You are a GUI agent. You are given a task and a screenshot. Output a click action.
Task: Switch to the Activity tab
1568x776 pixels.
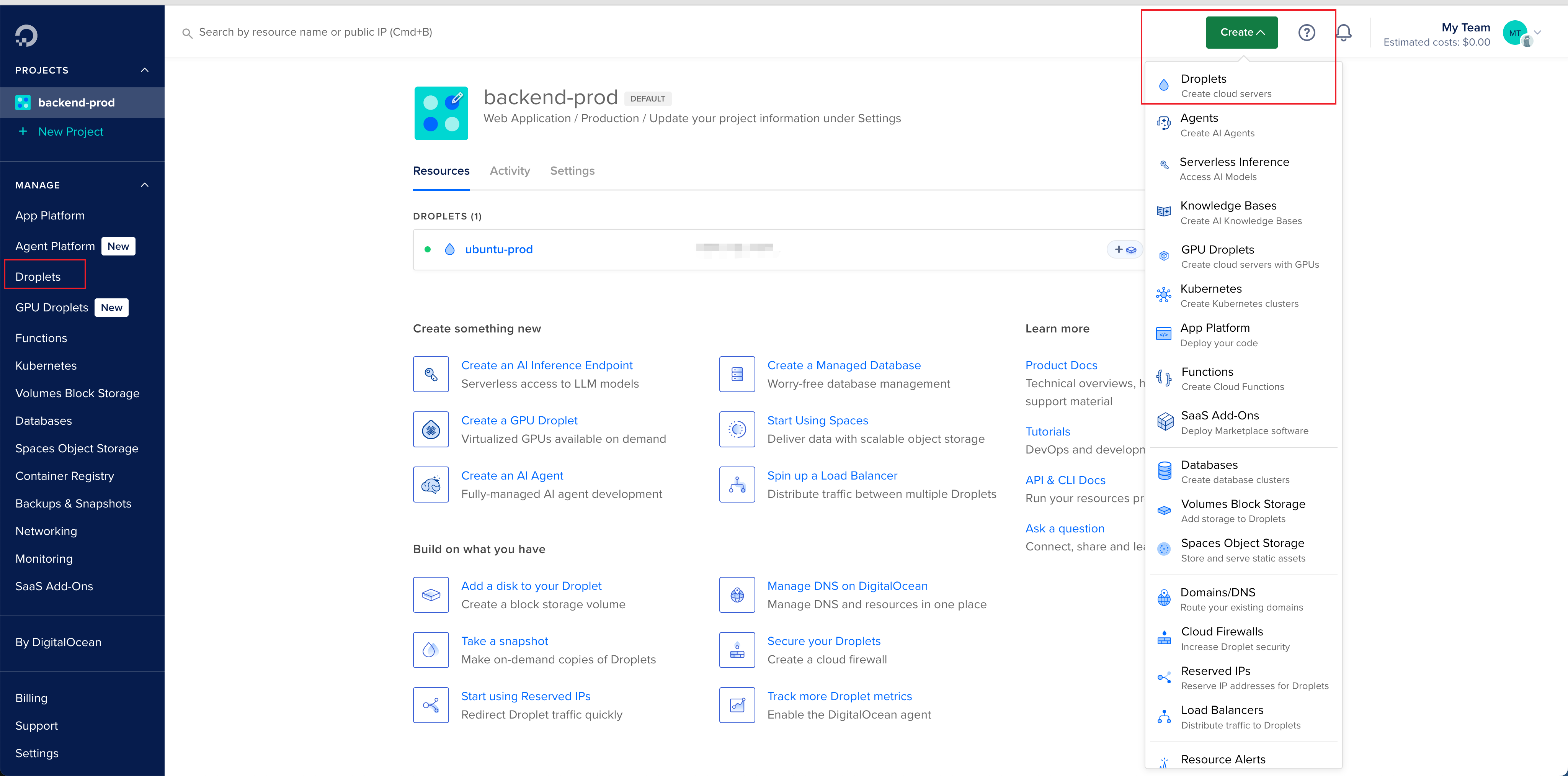[x=510, y=171]
